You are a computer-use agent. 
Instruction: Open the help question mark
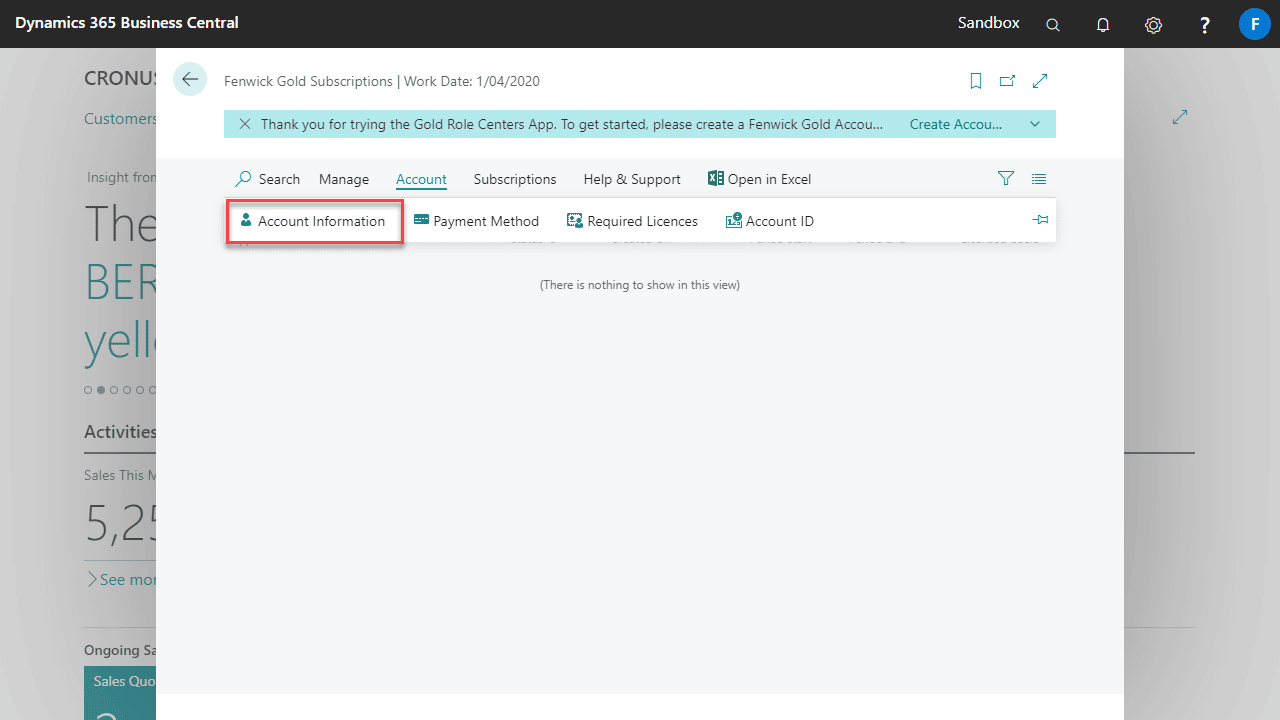(1205, 25)
